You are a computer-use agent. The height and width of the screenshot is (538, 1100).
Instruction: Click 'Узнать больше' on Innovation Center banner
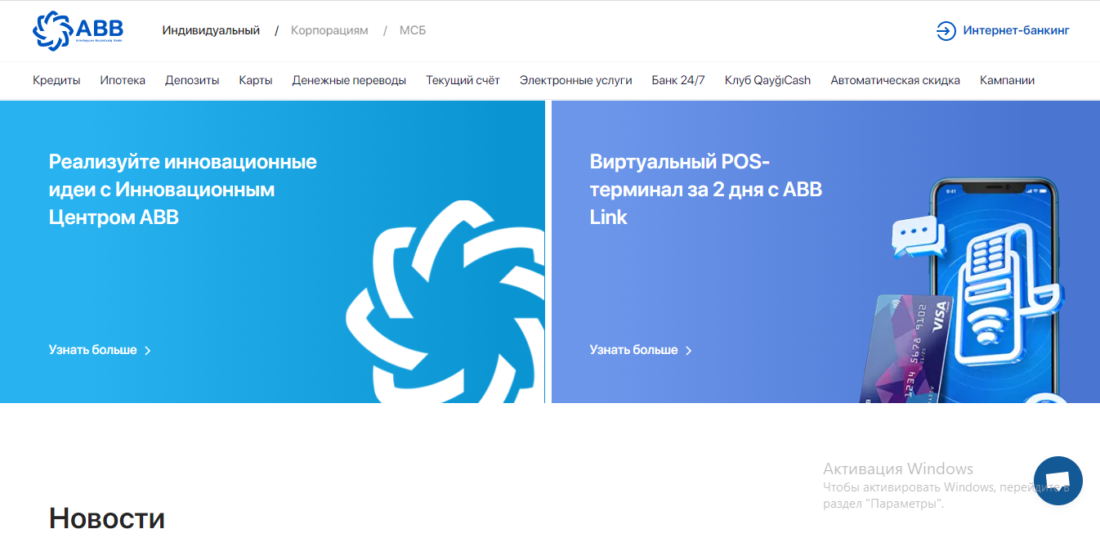[92, 351]
